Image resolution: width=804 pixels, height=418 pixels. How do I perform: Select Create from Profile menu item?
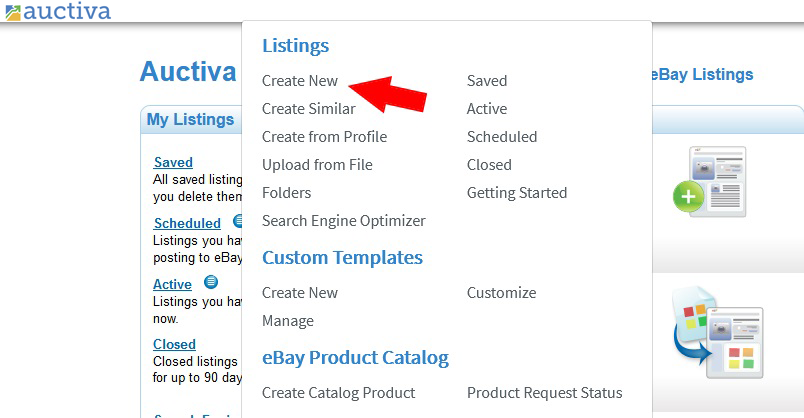[325, 137]
